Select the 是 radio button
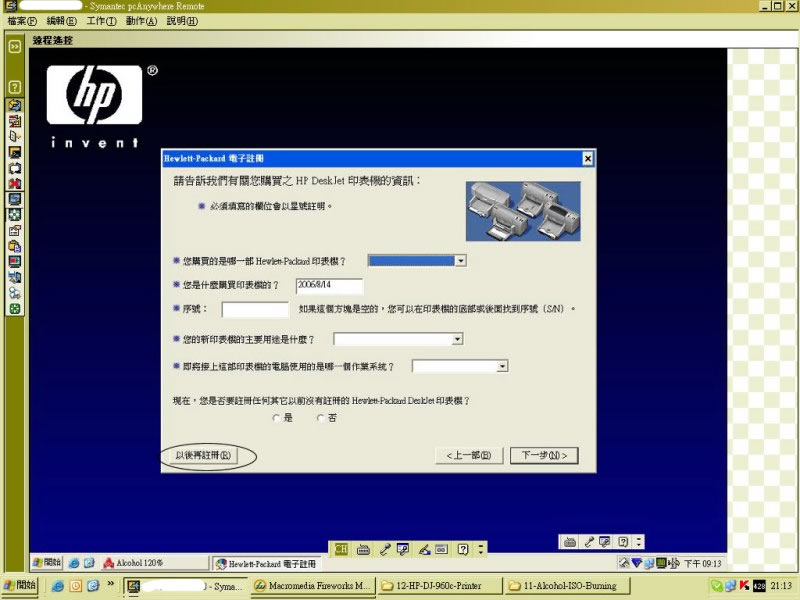The width and height of the screenshot is (800, 600). 276,418
